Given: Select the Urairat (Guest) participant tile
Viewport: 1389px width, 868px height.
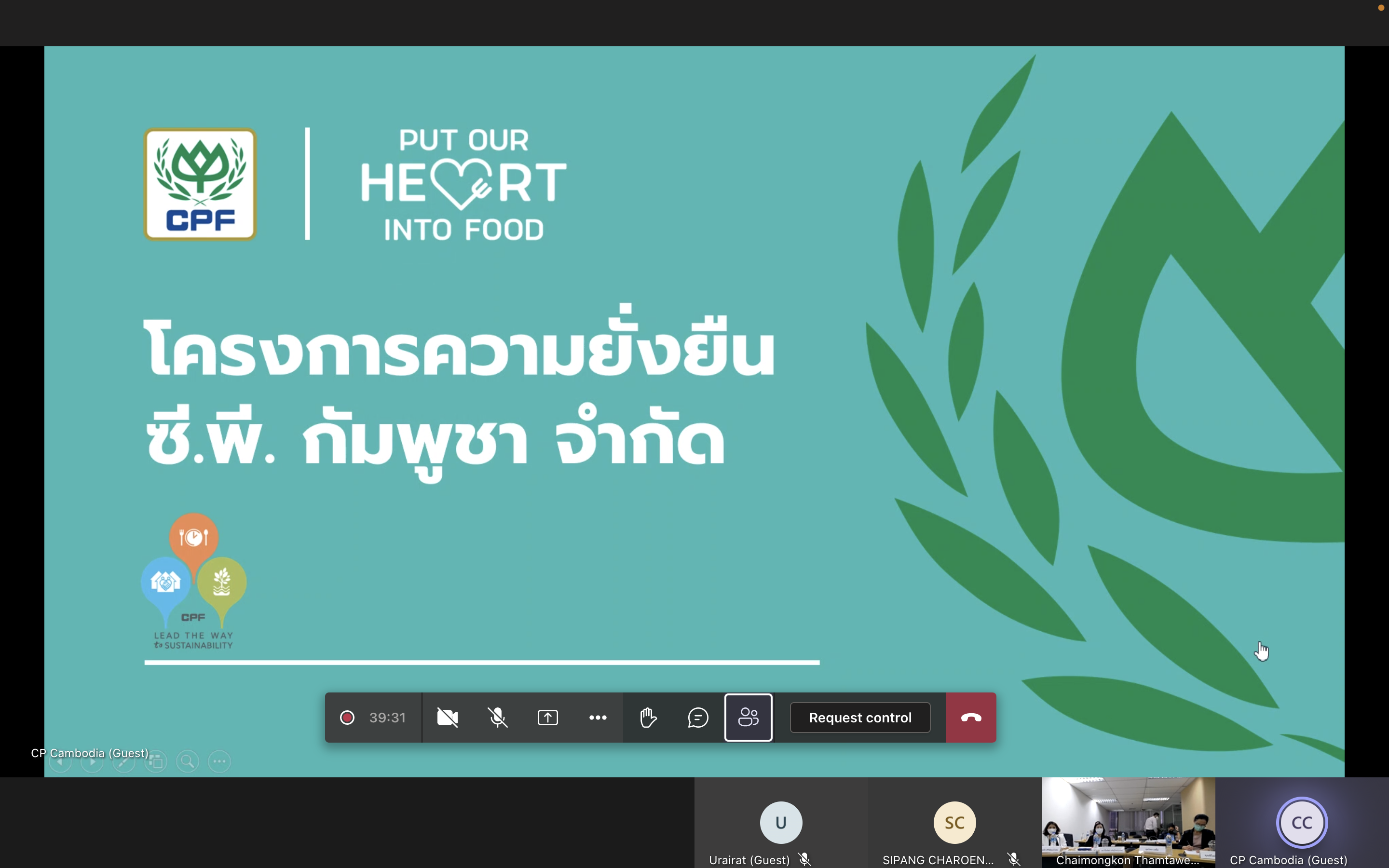Looking at the screenshot, I should pyautogui.click(x=781, y=823).
